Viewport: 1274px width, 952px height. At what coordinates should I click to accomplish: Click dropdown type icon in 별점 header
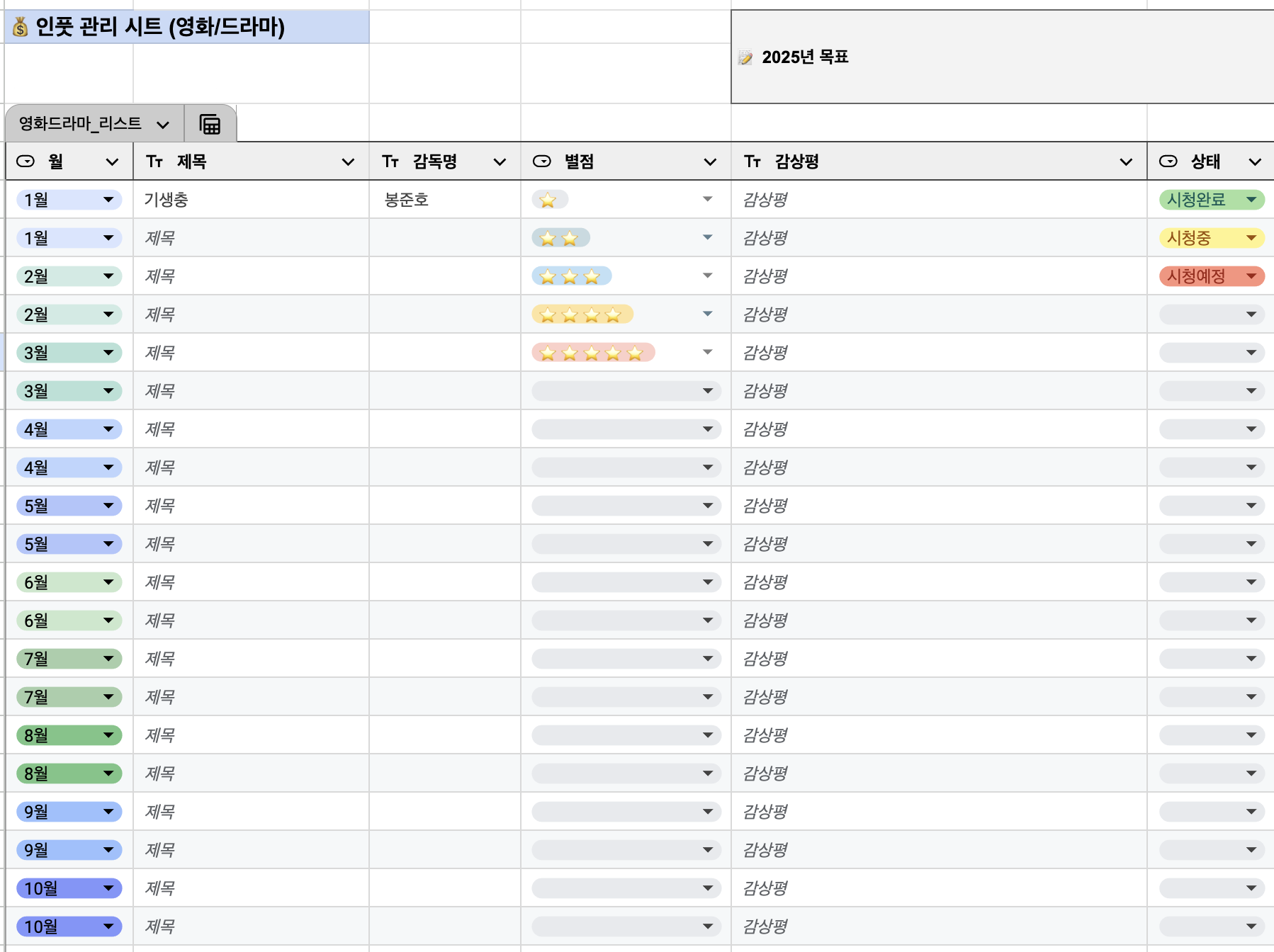[x=542, y=161]
